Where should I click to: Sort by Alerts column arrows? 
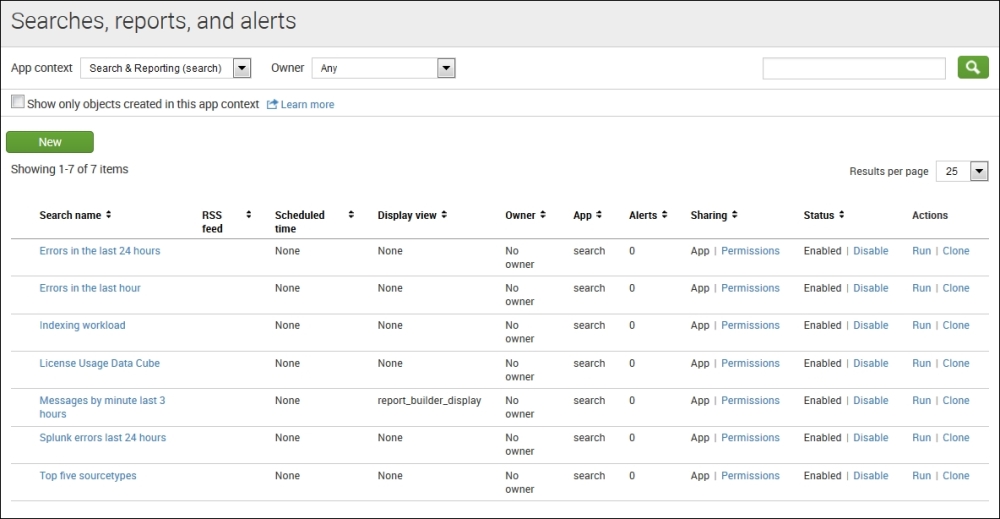664,215
